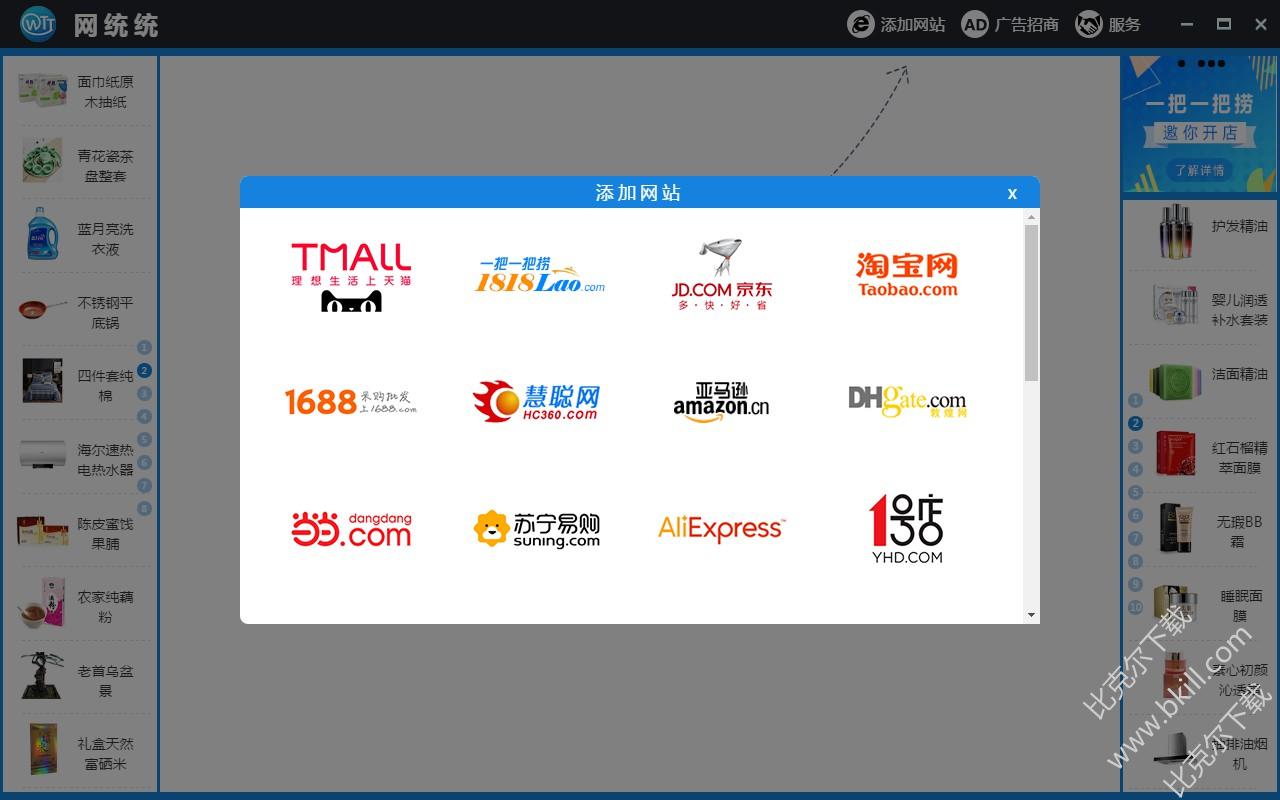Select the 慧聪网 HC360.com logo
Viewport: 1280px width, 800px height.
[537, 401]
